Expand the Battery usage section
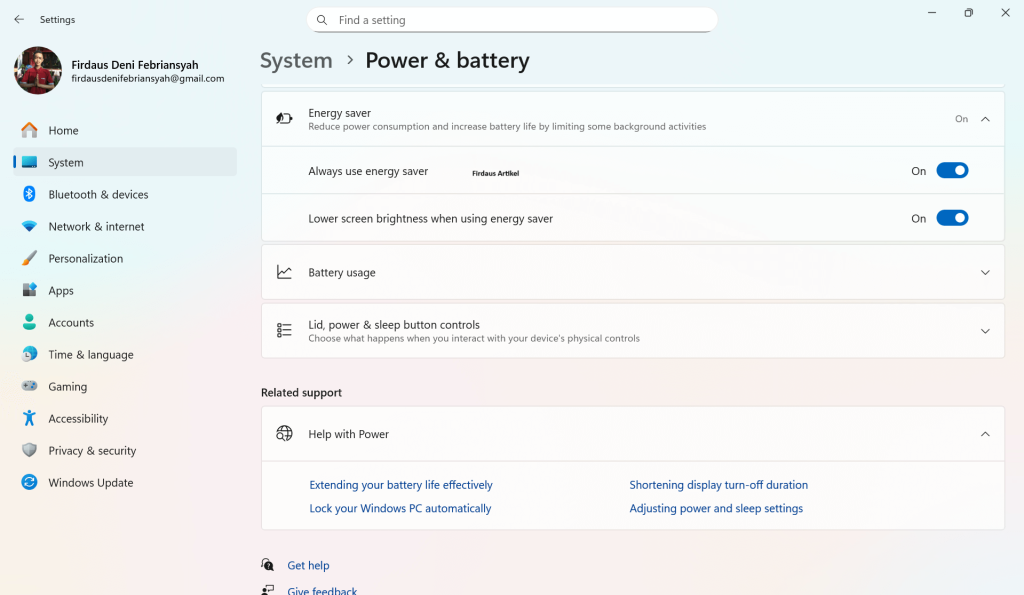Screen dimensions: 1024x595 [x=985, y=272]
